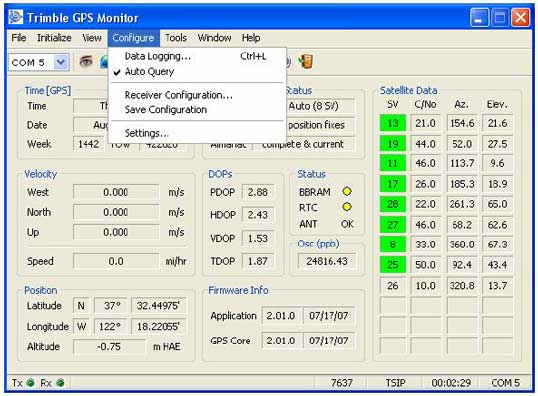538x396 pixels.
Task: Click the Rx green indicator light
Action: [x=60, y=383]
